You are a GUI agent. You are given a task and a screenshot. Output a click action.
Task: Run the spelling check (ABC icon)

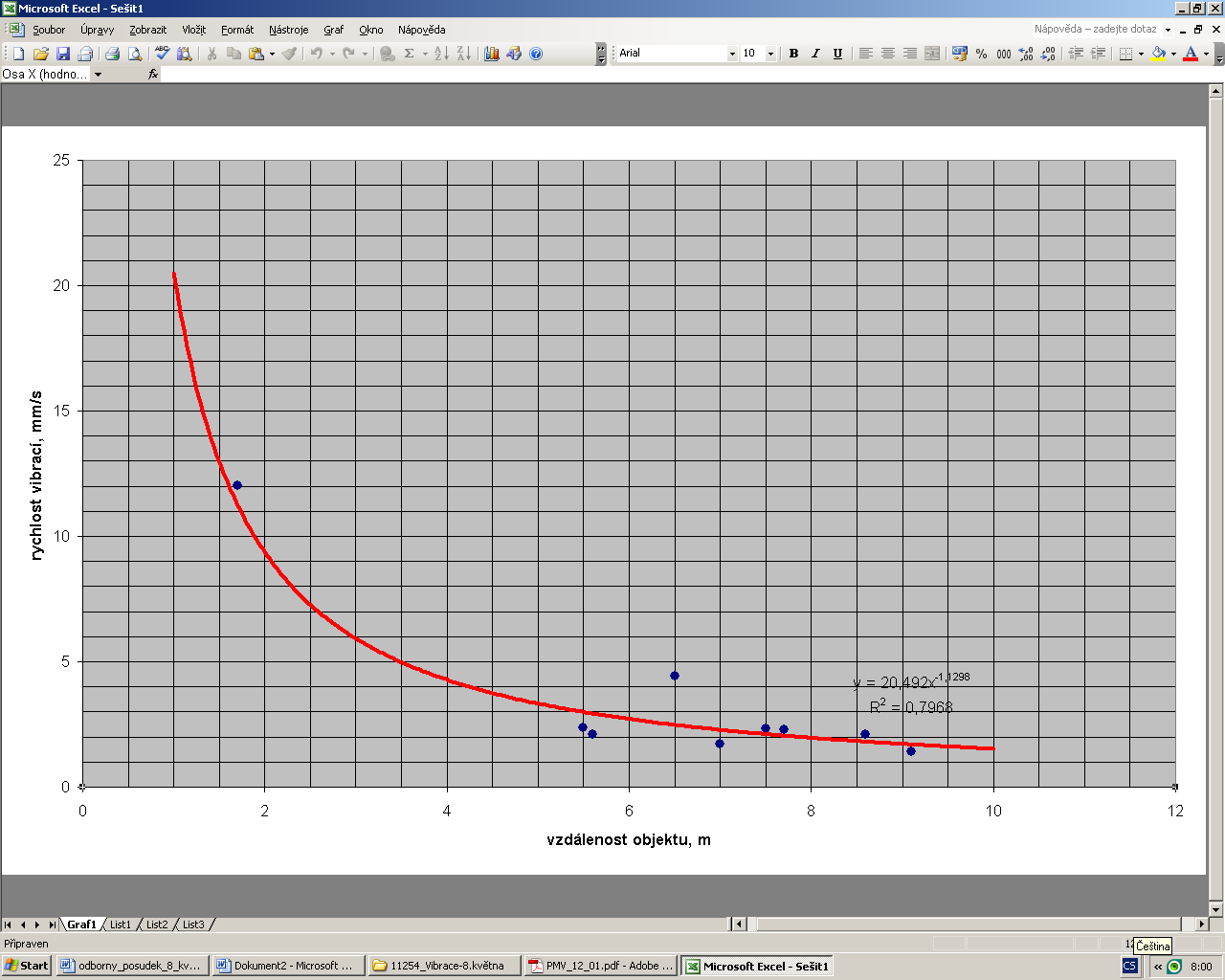pos(163,54)
